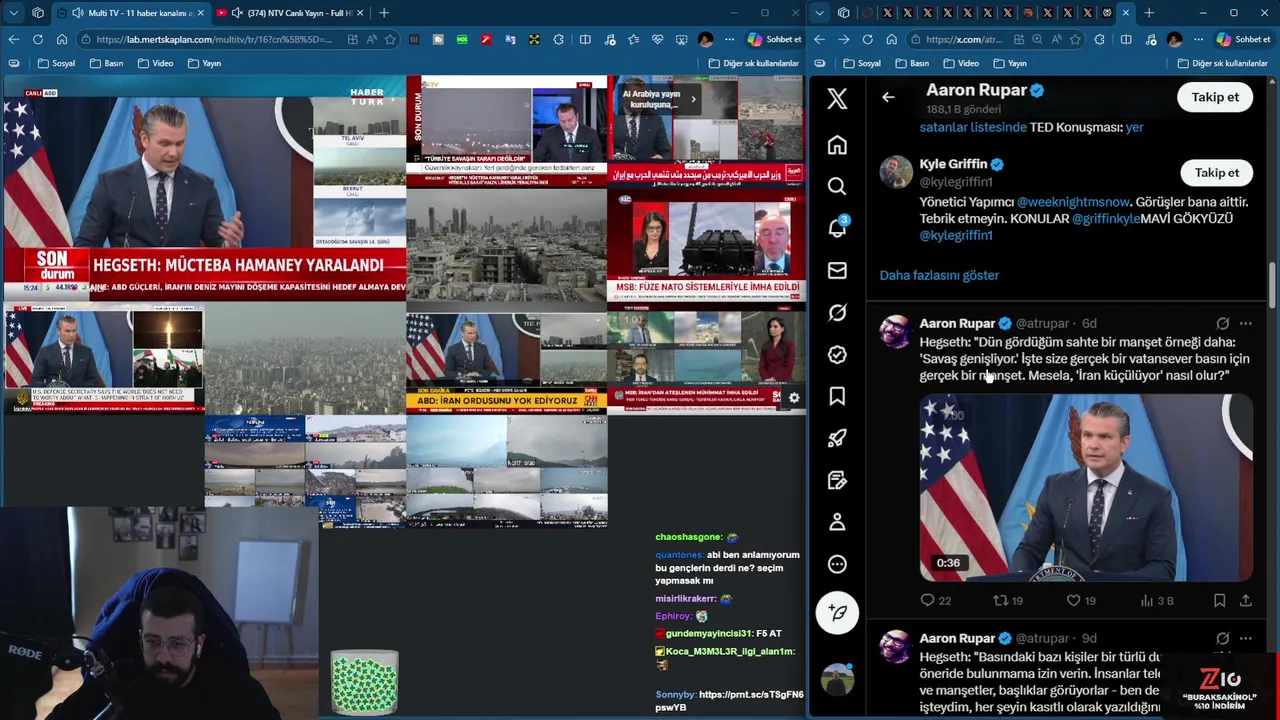Open Sohbet et Copilot in left browser
This screenshot has height=720, width=1280.
click(774, 39)
